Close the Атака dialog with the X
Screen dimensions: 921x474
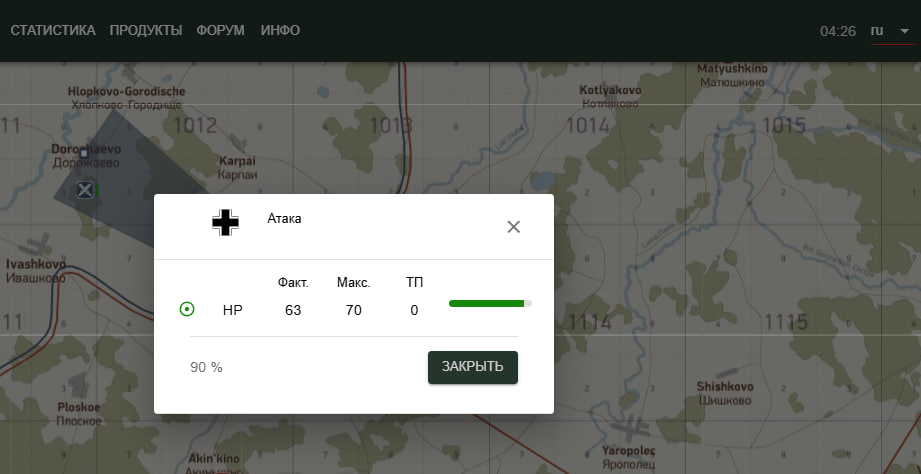pos(514,227)
